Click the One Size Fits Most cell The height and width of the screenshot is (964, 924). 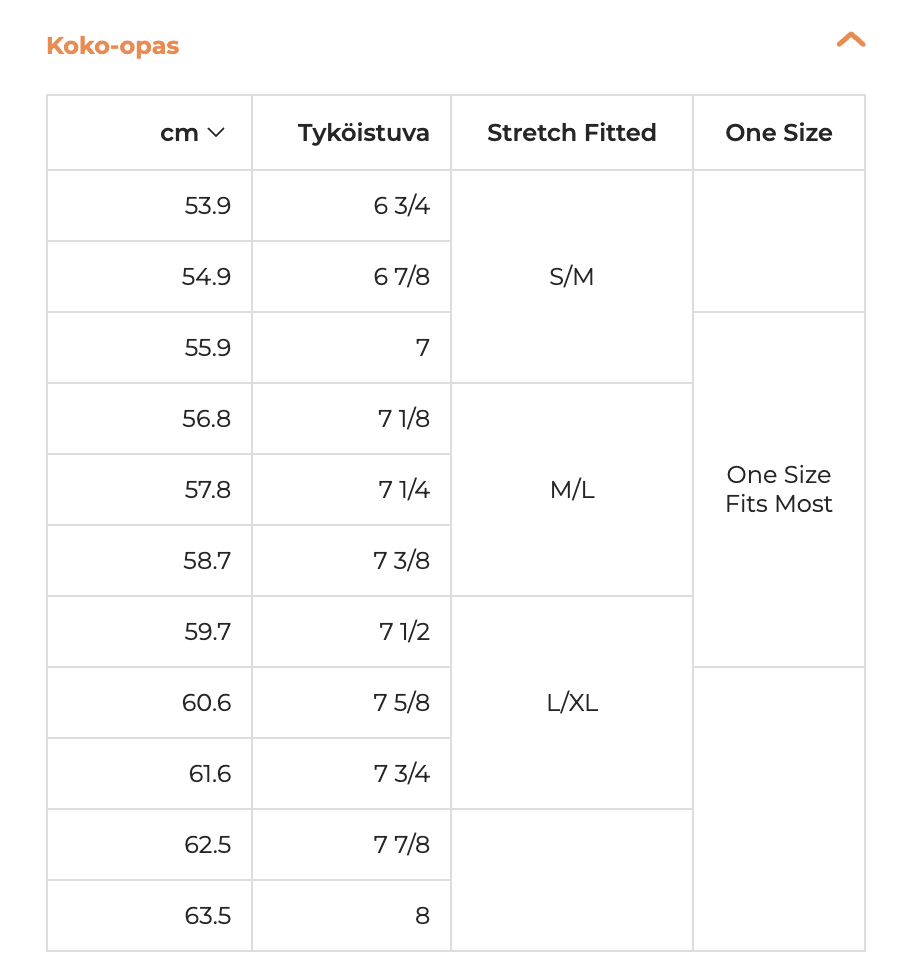coord(779,489)
